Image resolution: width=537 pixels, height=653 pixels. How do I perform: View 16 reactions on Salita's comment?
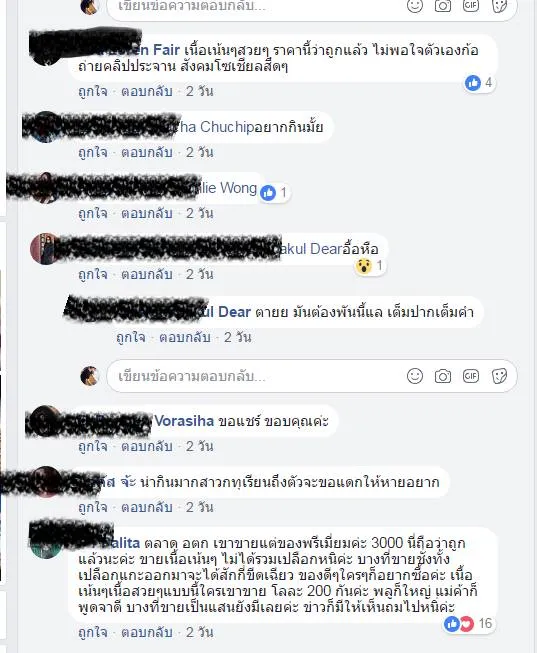469,623
